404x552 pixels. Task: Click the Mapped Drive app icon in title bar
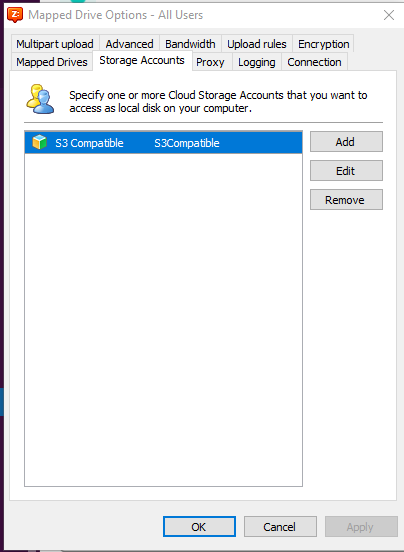[15, 15]
